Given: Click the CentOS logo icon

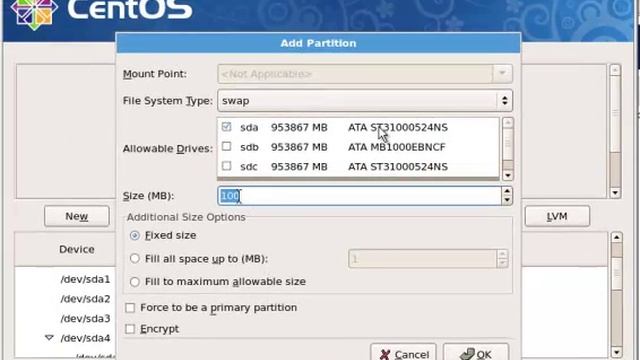Looking at the screenshot, I should click(x=34, y=13).
